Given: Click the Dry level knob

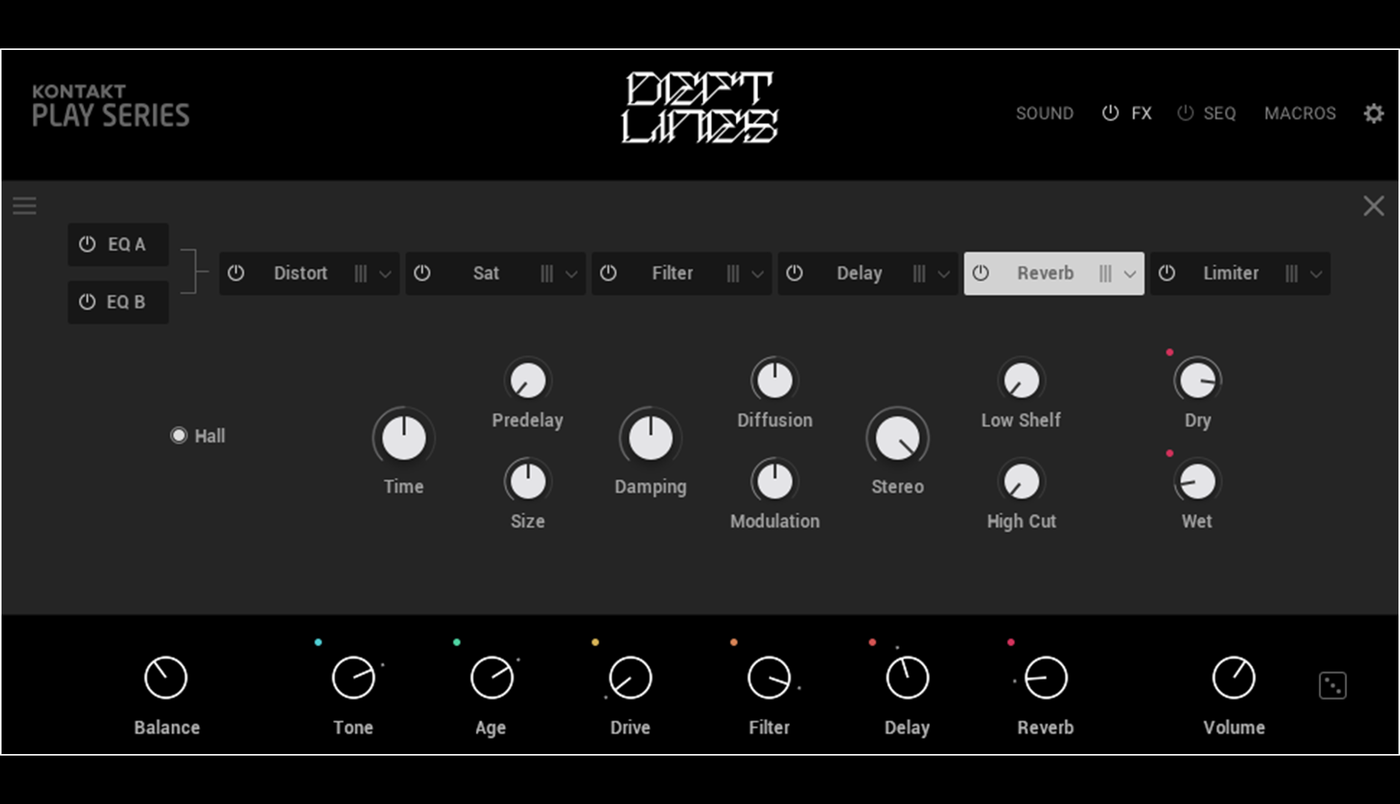Looking at the screenshot, I should 1197,381.
